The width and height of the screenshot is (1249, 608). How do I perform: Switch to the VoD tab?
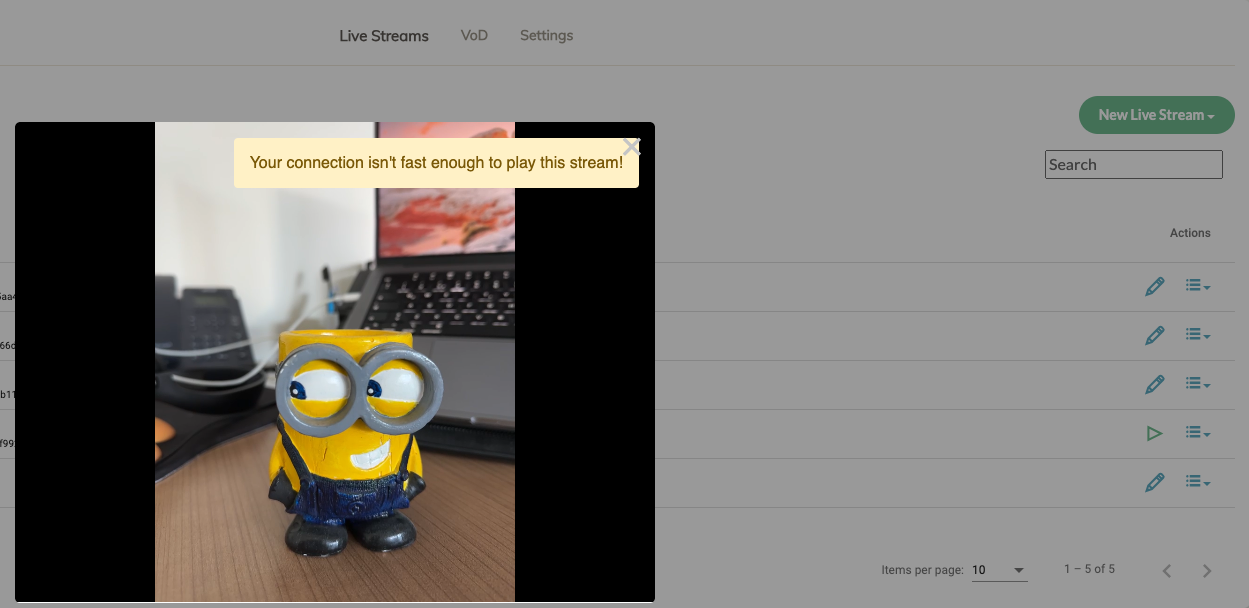coord(473,35)
